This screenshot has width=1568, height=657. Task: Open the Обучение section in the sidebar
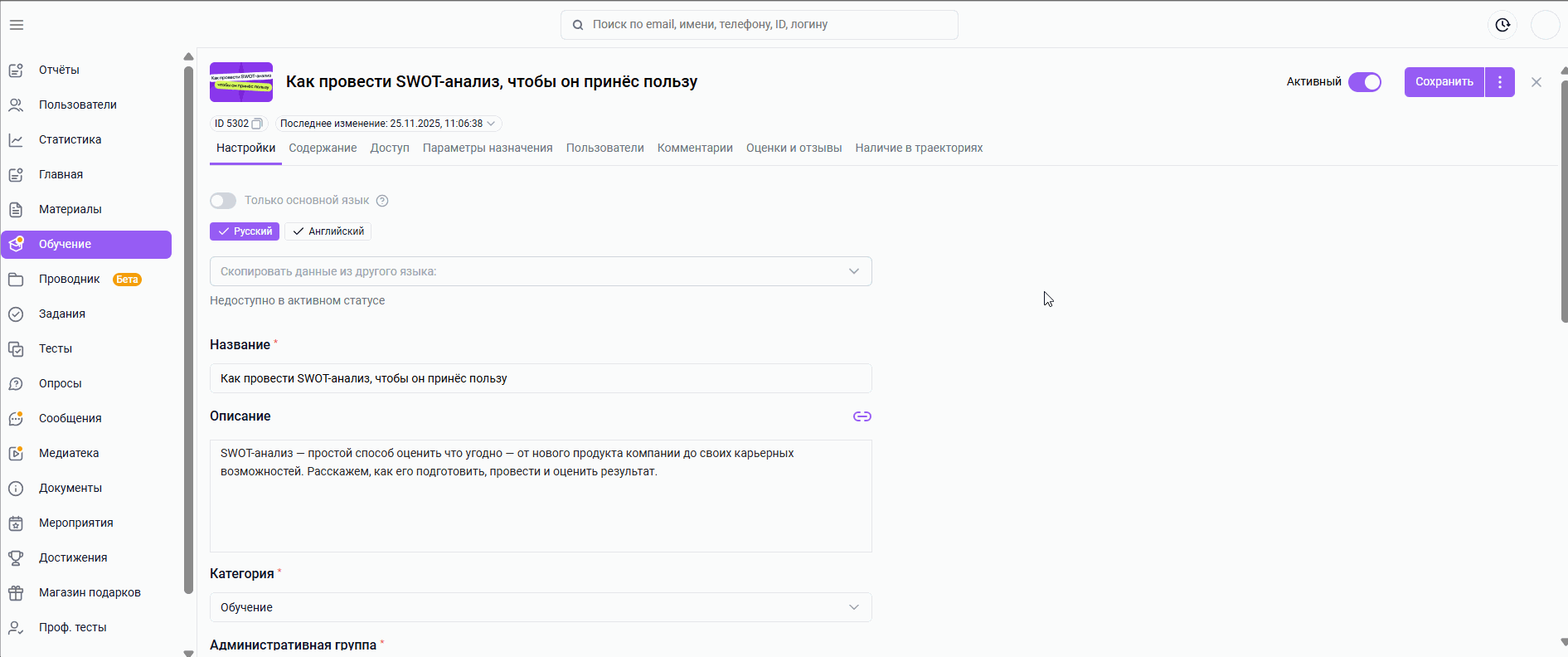point(86,245)
